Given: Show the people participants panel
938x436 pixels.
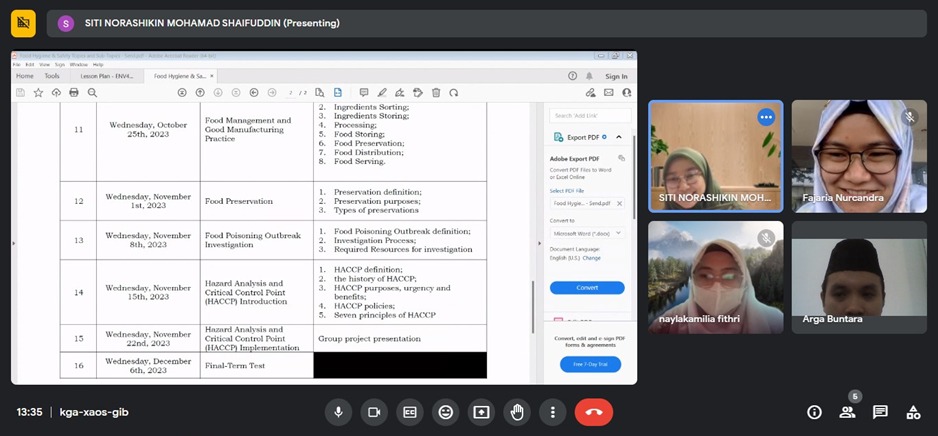Looking at the screenshot, I should point(847,412).
